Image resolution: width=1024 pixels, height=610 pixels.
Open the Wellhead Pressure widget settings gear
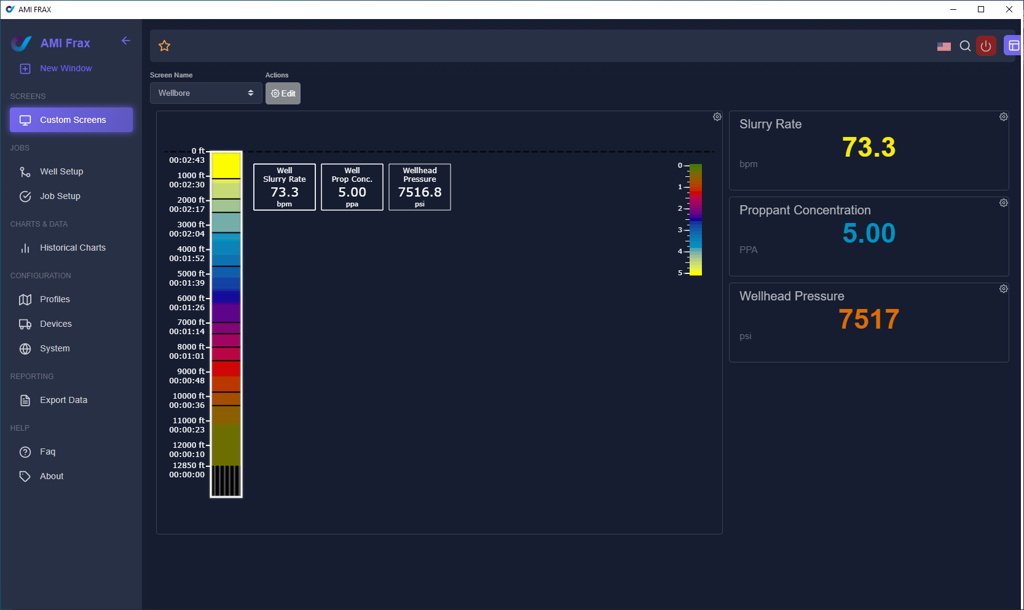coord(1003,288)
